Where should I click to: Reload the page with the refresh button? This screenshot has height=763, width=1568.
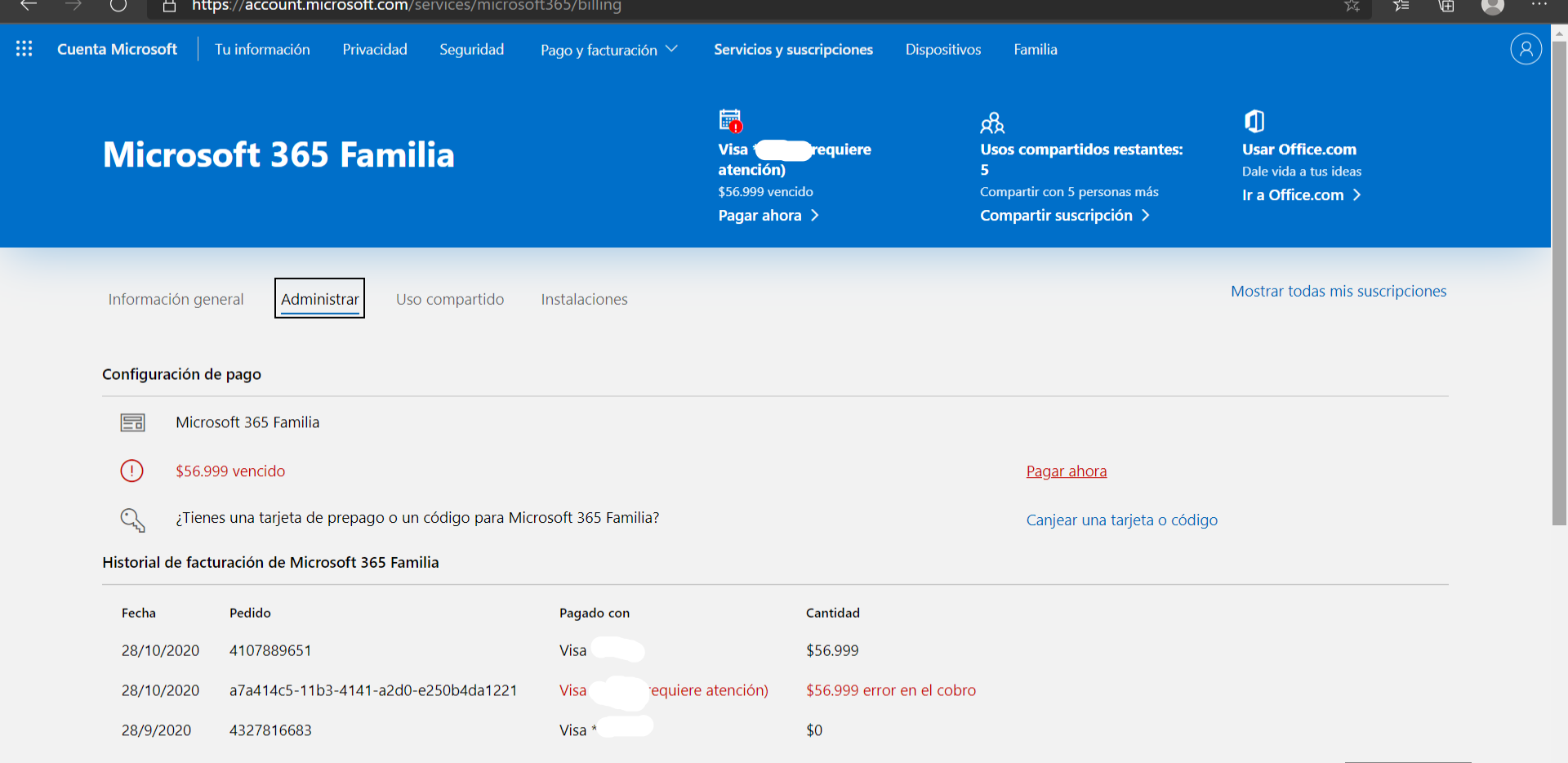(x=118, y=6)
